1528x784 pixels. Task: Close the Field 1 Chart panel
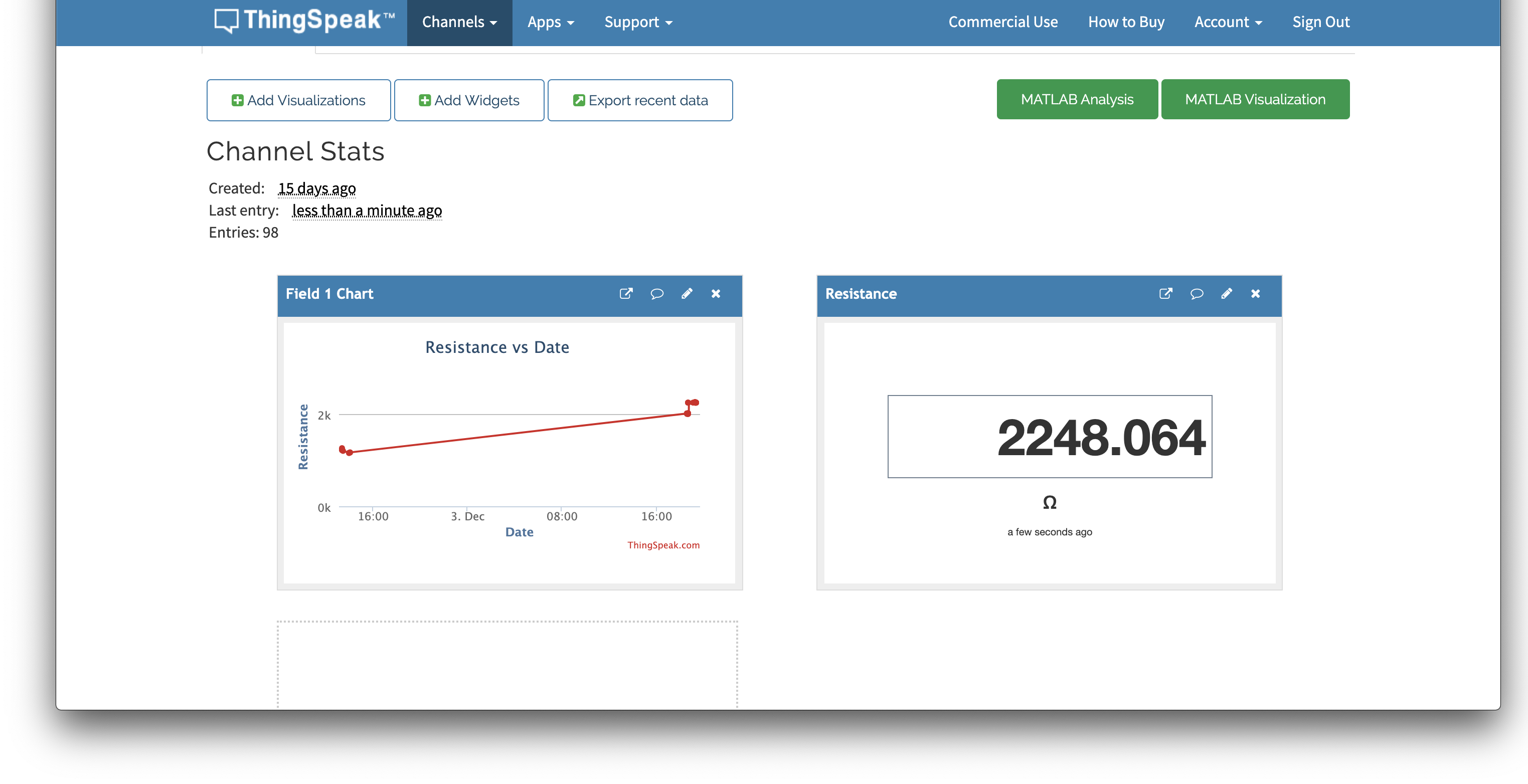tap(716, 293)
